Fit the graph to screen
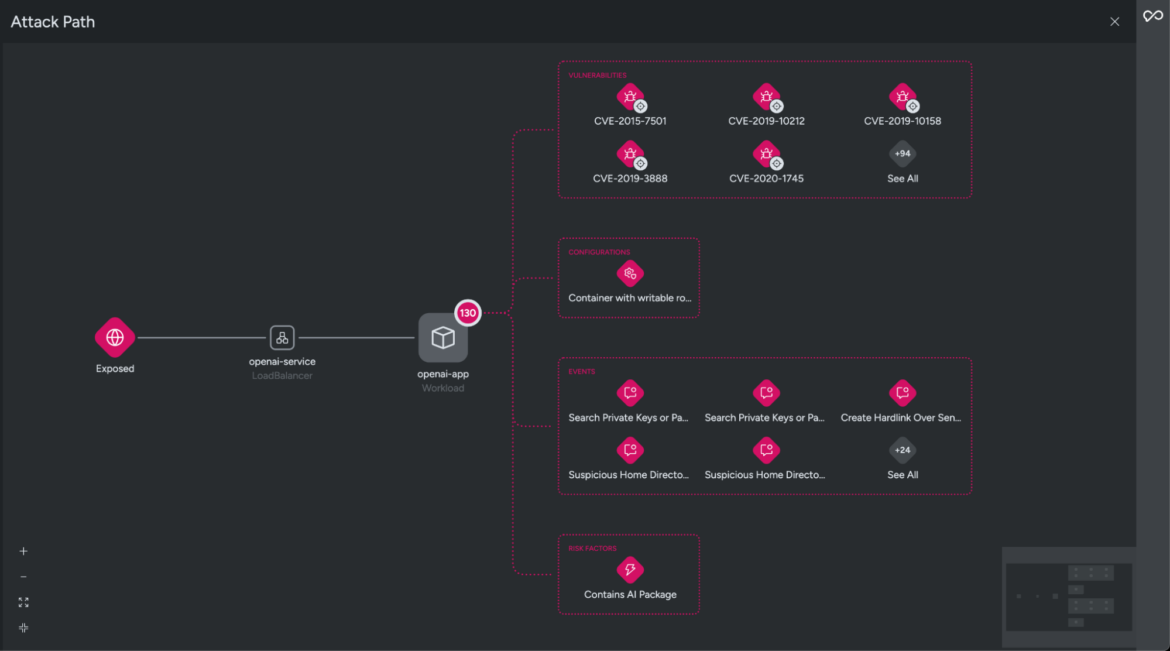This screenshot has height=651, width=1170. click(x=23, y=602)
